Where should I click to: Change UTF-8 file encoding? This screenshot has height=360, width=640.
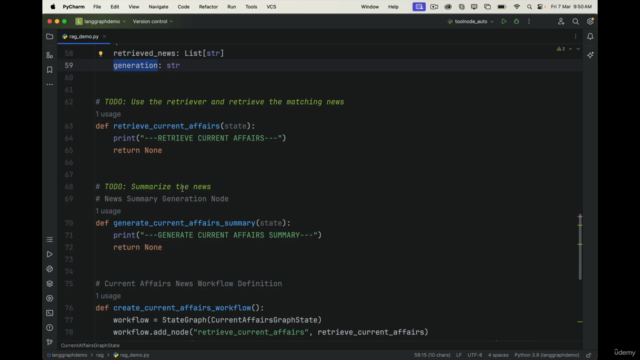click(475, 355)
